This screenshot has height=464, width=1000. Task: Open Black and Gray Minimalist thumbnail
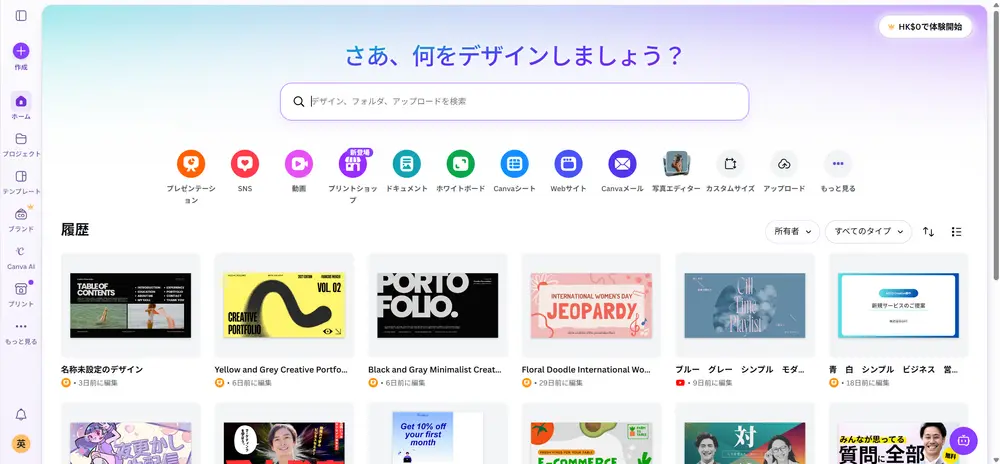point(438,305)
